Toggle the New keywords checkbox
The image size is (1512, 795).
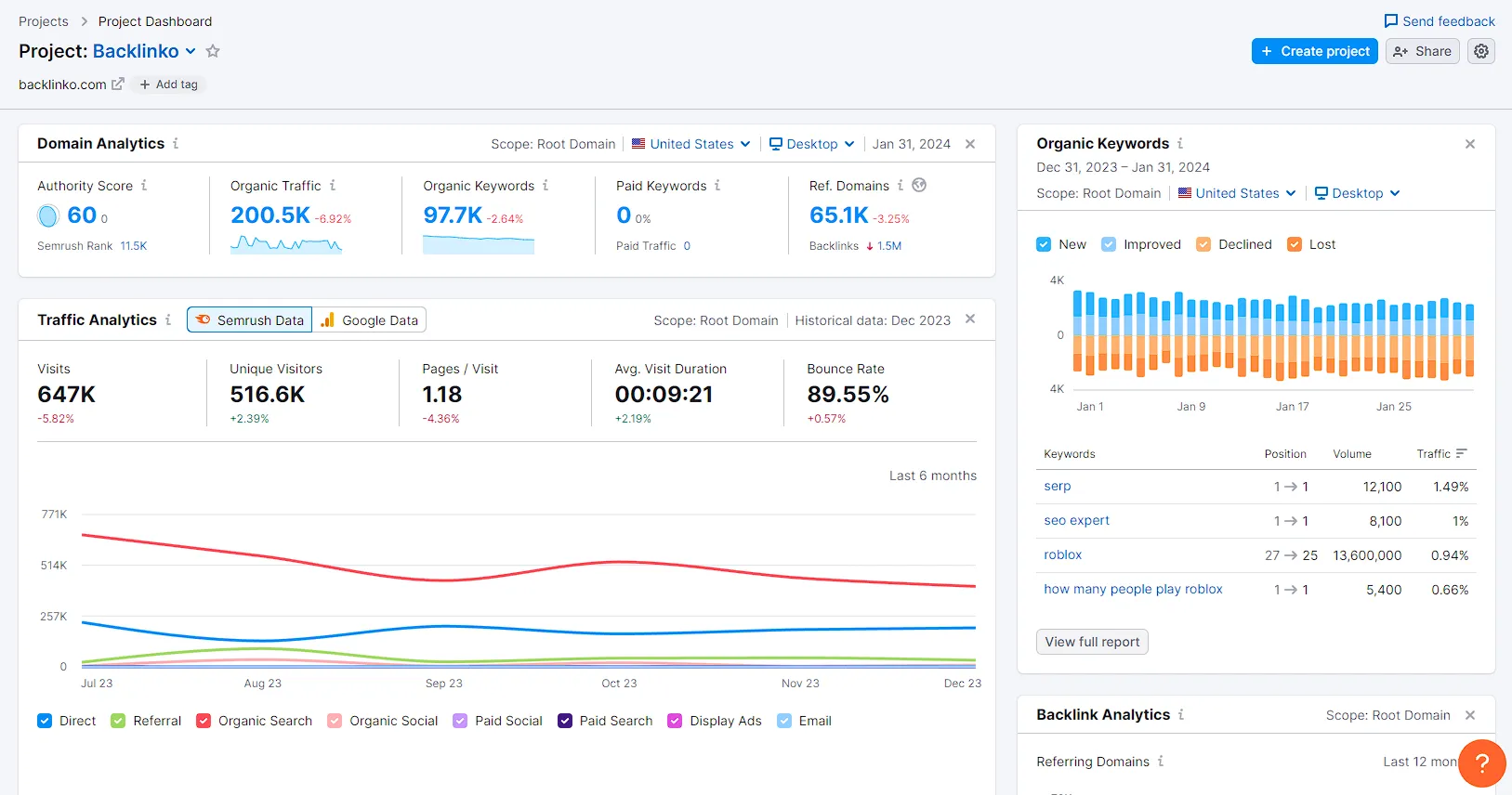pyautogui.click(x=1044, y=244)
